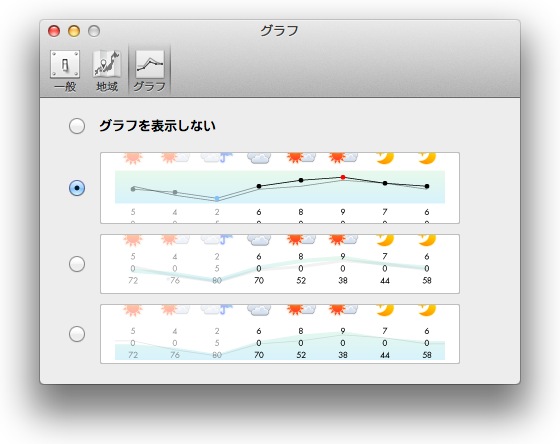Select the グラフを表示しない radio button
The image size is (560, 444).
click(x=77, y=126)
